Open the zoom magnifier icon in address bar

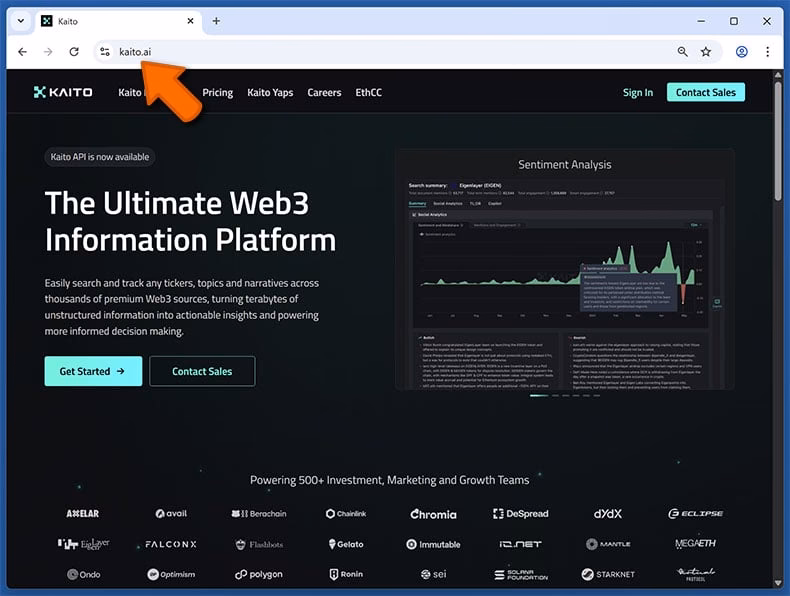(682, 51)
